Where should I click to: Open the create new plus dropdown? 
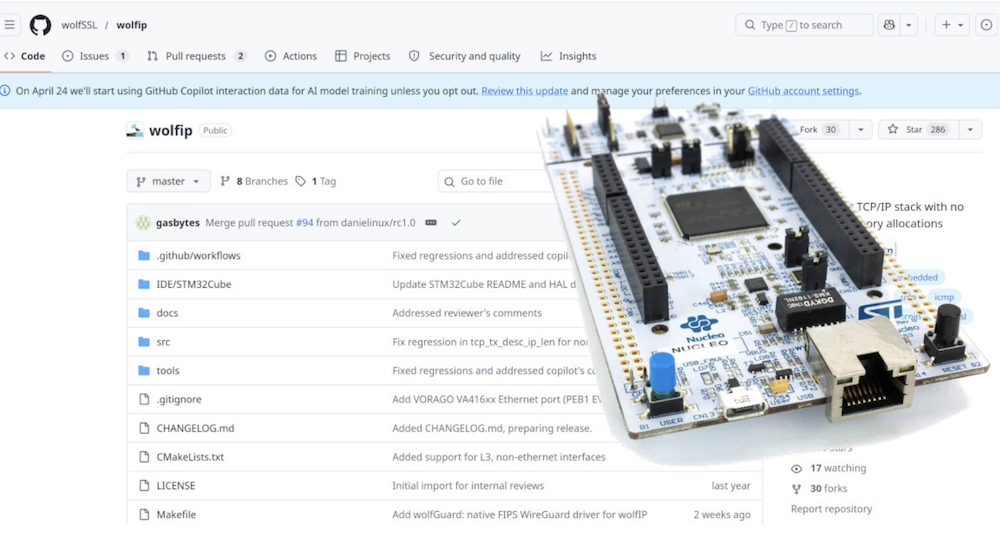point(952,25)
